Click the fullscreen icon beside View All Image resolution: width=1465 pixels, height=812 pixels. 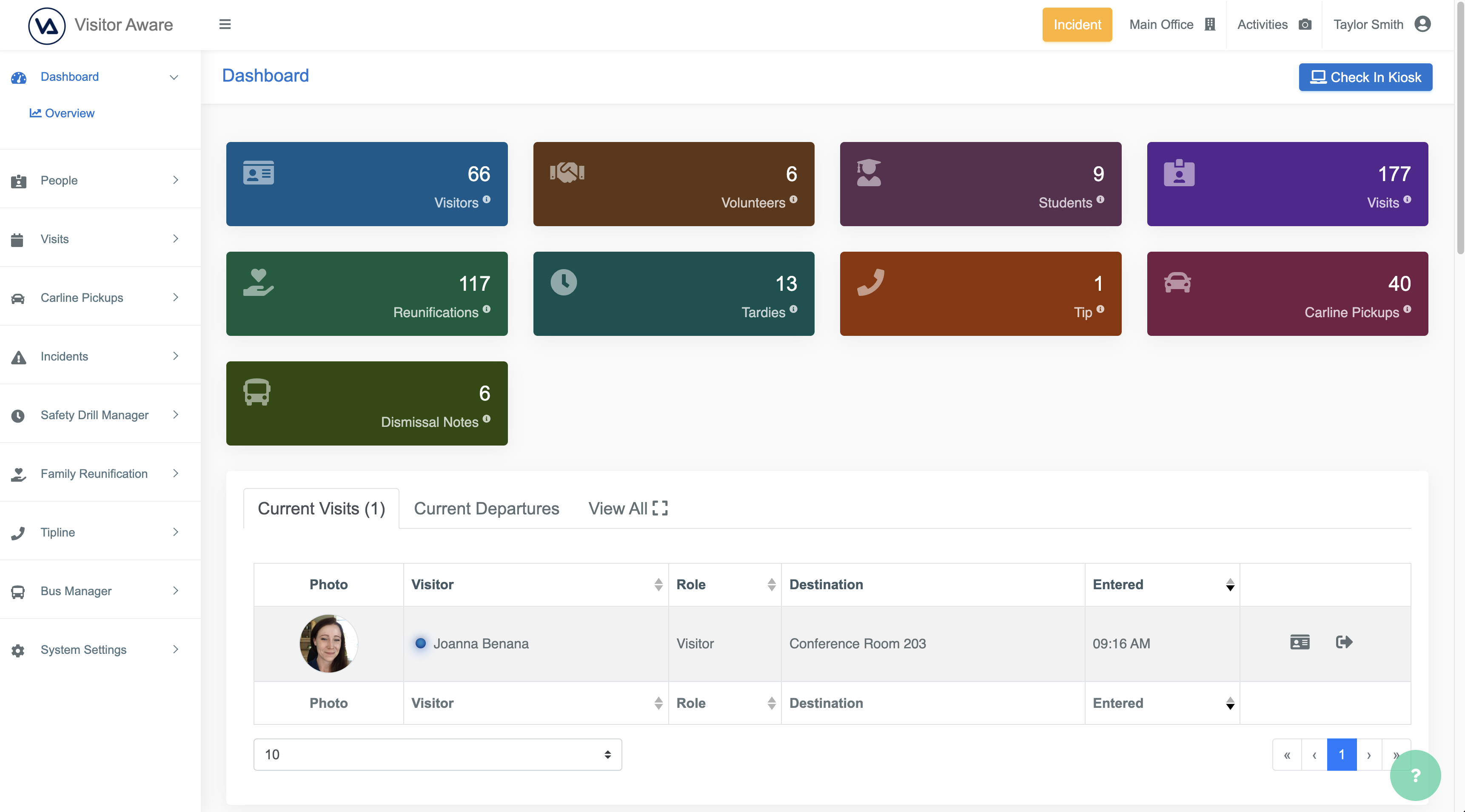[660, 508]
